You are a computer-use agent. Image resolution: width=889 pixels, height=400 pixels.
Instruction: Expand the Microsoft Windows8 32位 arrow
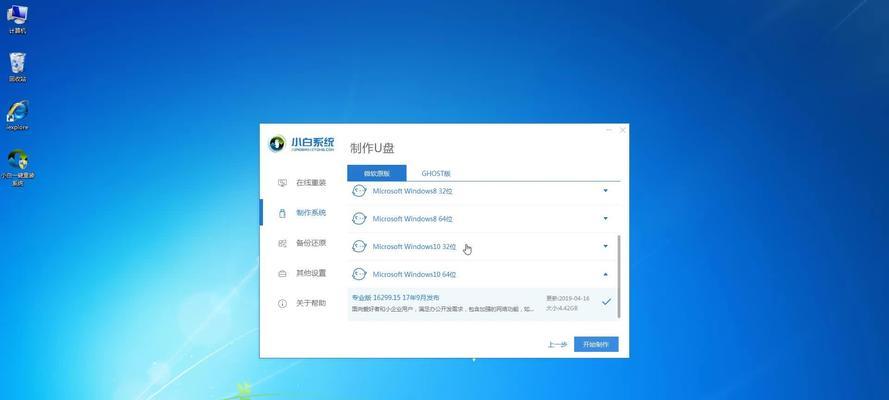coord(606,190)
